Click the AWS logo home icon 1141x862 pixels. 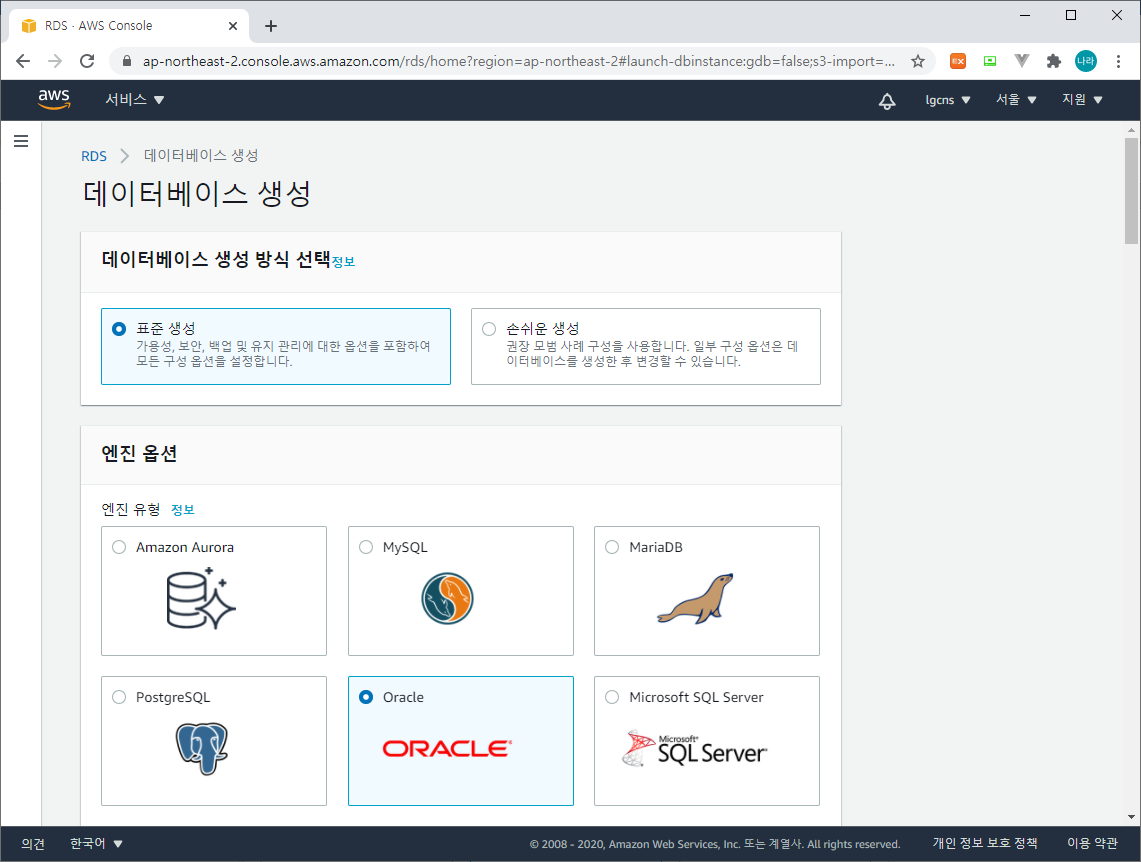pyautogui.click(x=54, y=99)
